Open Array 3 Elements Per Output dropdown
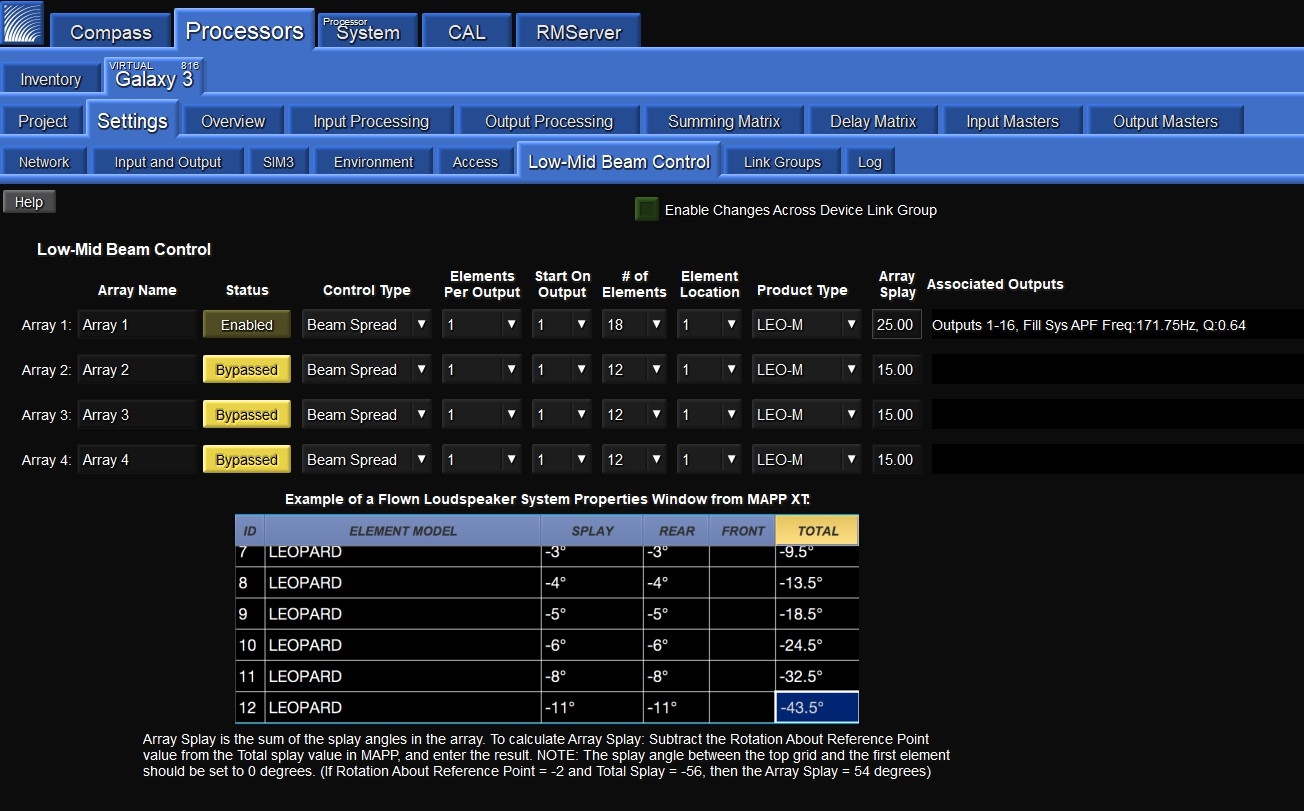The width and height of the screenshot is (1304, 811). (x=482, y=415)
